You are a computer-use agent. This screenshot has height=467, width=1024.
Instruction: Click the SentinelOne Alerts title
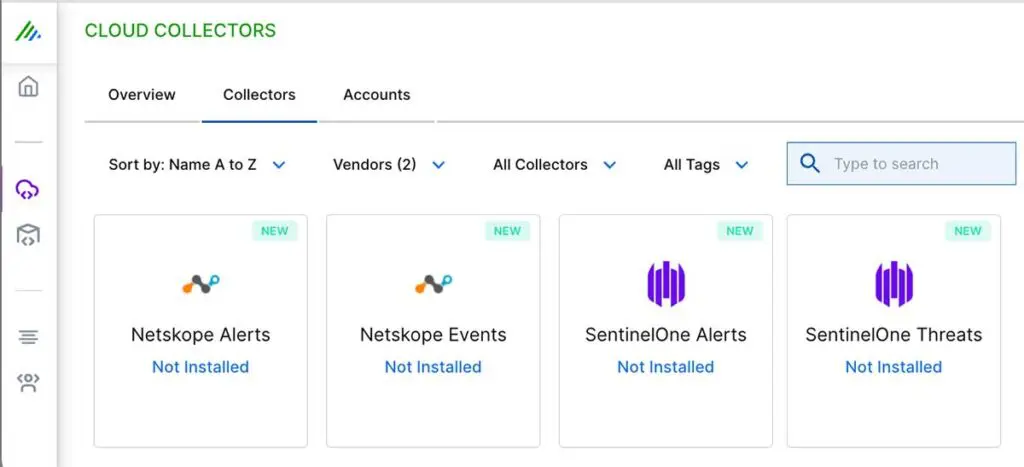[x=665, y=335]
